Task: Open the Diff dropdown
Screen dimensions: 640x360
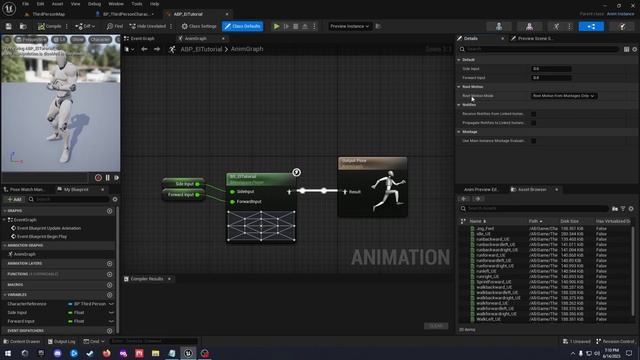Action: (85, 26)
